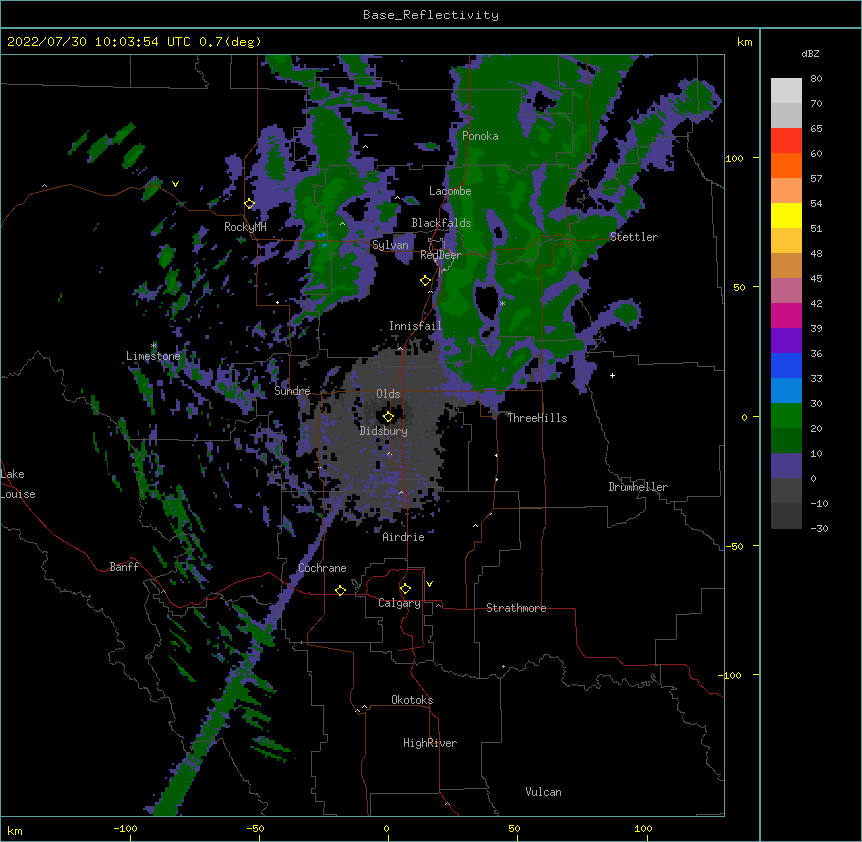The width and height of the screenshot is (862, 842).
Task: Click the ThreeHills city label
Action: (537, 418)
